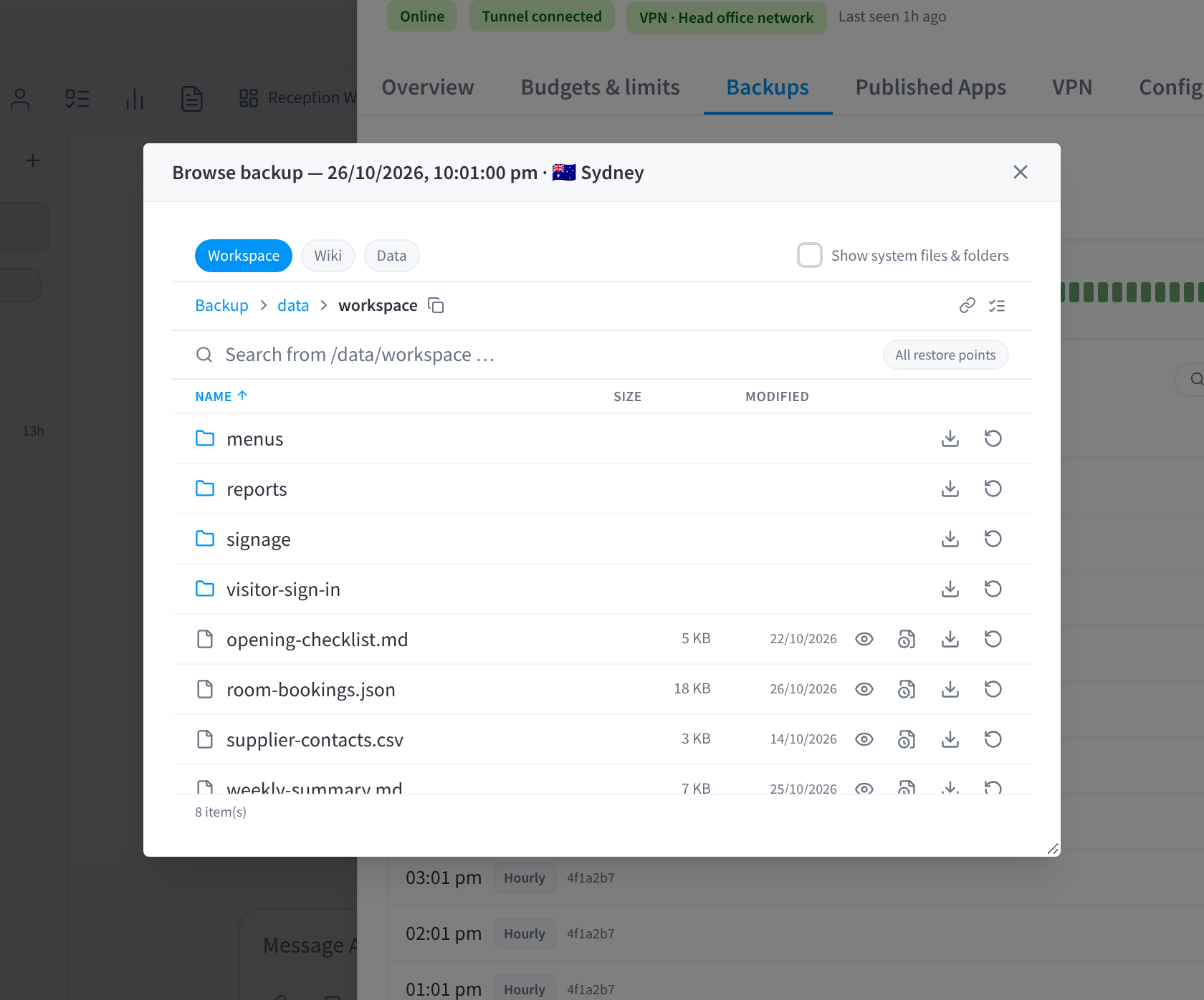Switch to the Overview tab
This screenshot has width=1204, height=1000.
tap(428, 87)
